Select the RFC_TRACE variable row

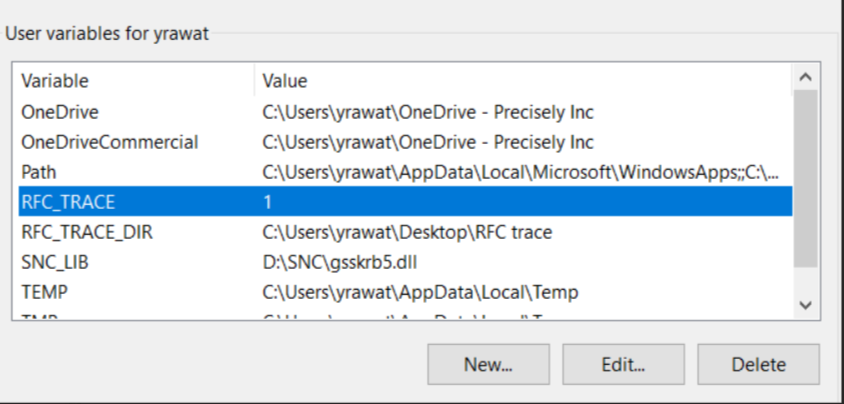[x=68, y=201]
